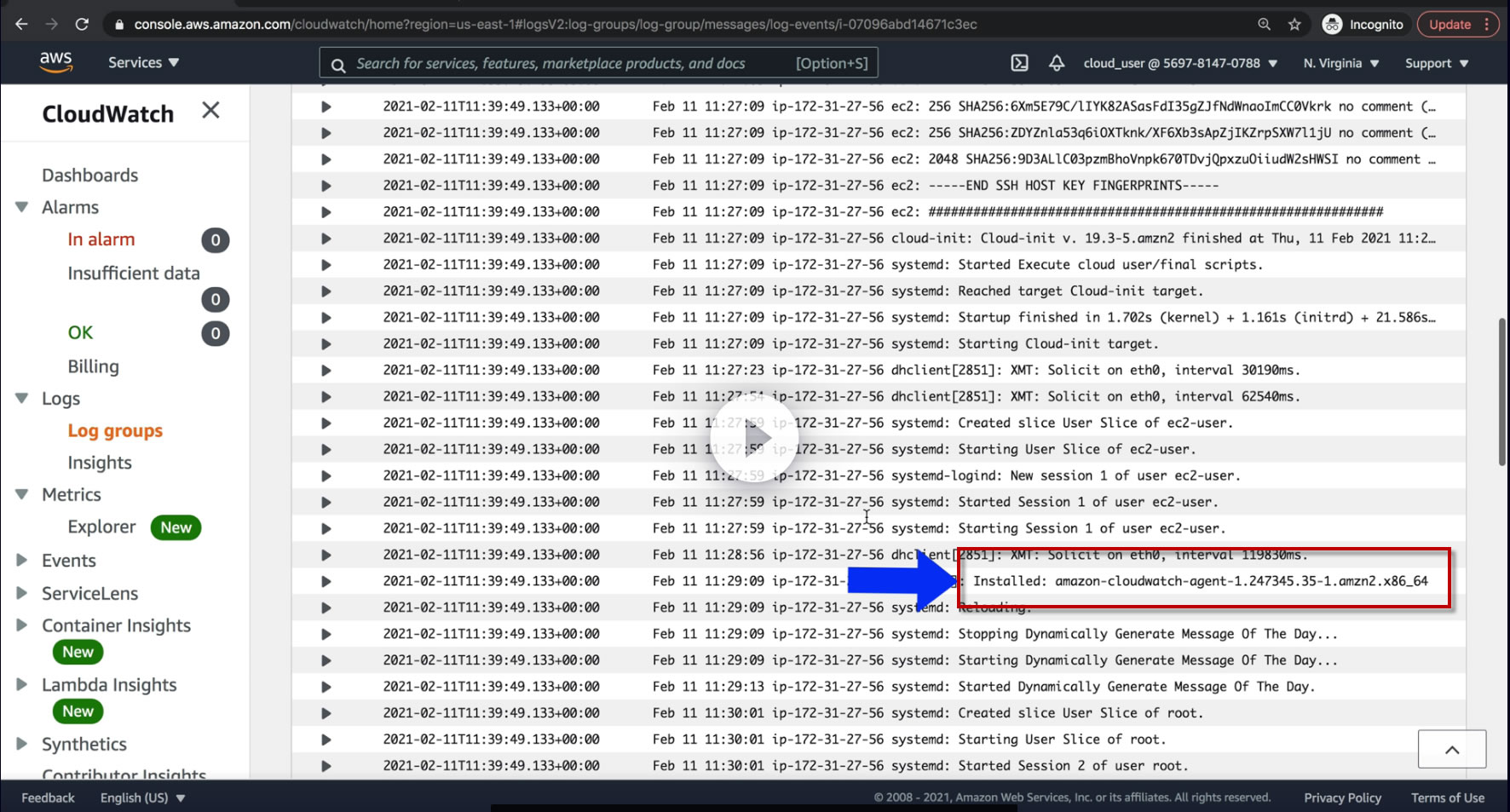Click the browser address bar
The image size is (1510, 812).
point(682,24)
